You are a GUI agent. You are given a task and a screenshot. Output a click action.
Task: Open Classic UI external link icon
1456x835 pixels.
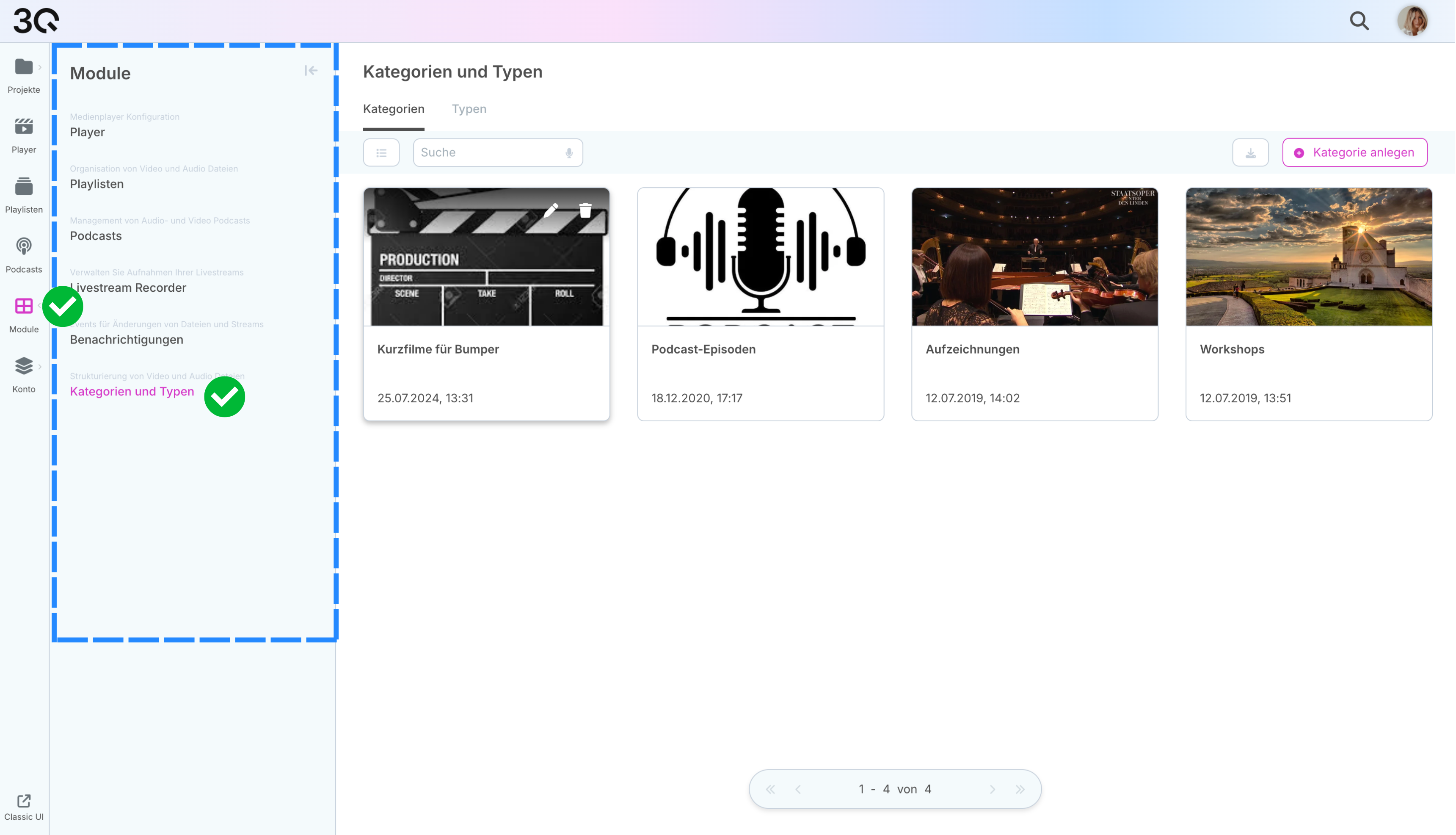pos(24,801)
